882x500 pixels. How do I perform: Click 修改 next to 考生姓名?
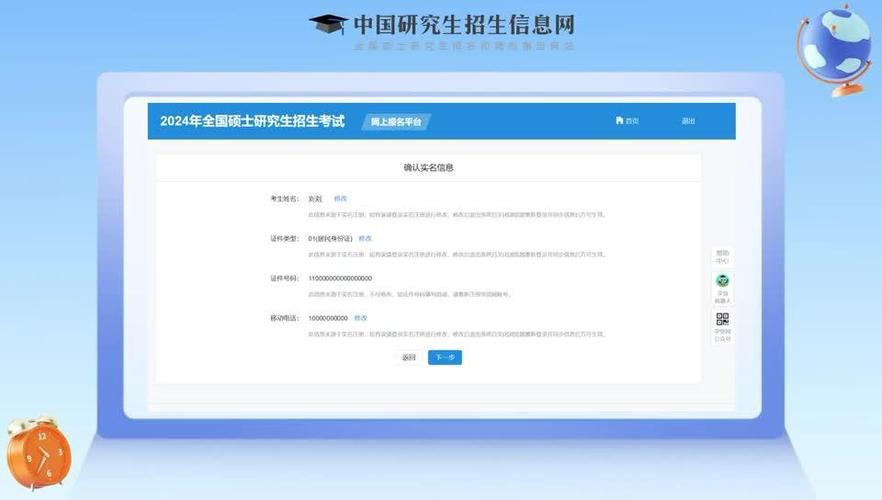(340, 199)
